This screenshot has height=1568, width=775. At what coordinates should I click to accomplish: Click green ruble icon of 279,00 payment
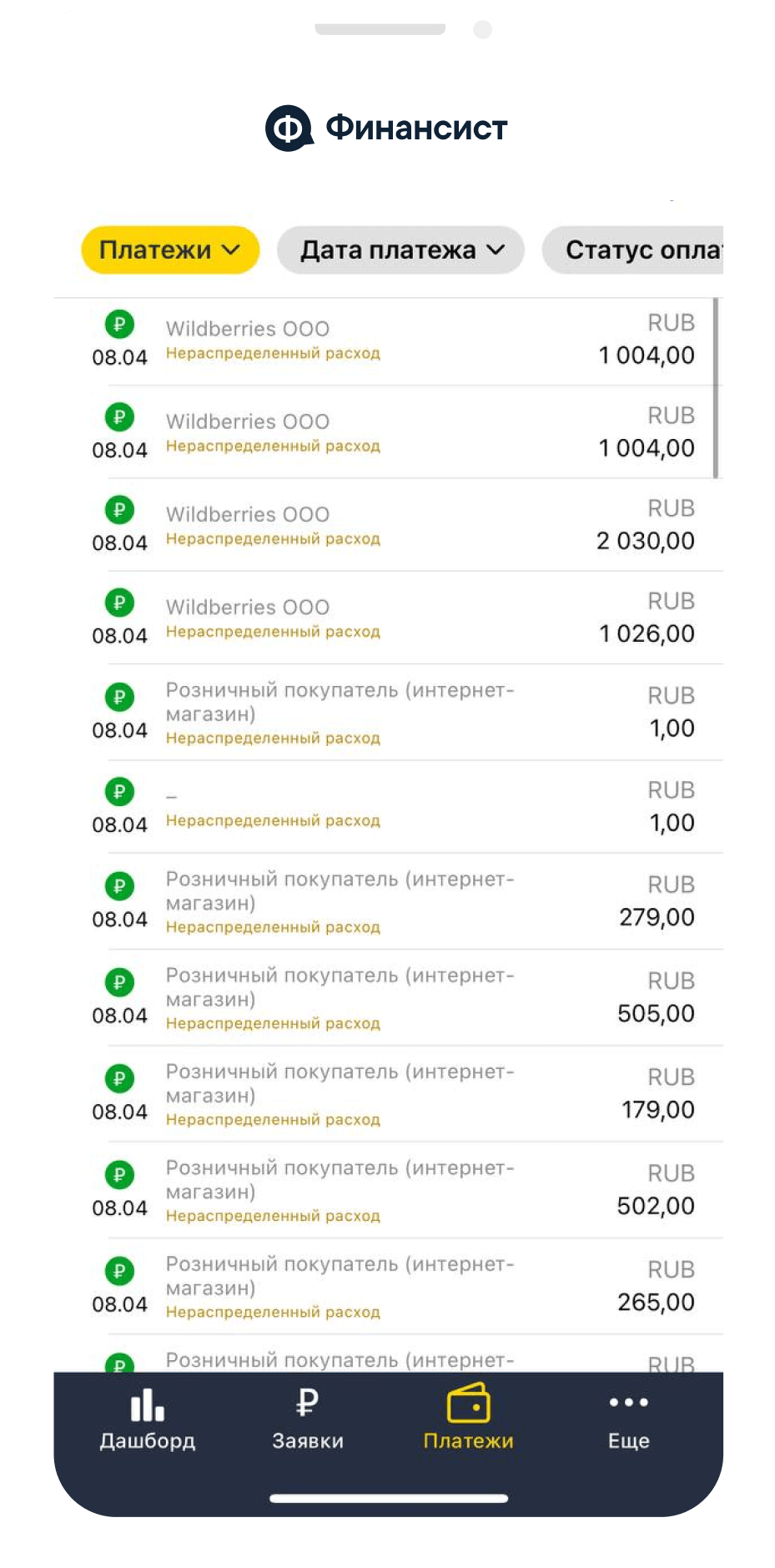click(119, 885)
